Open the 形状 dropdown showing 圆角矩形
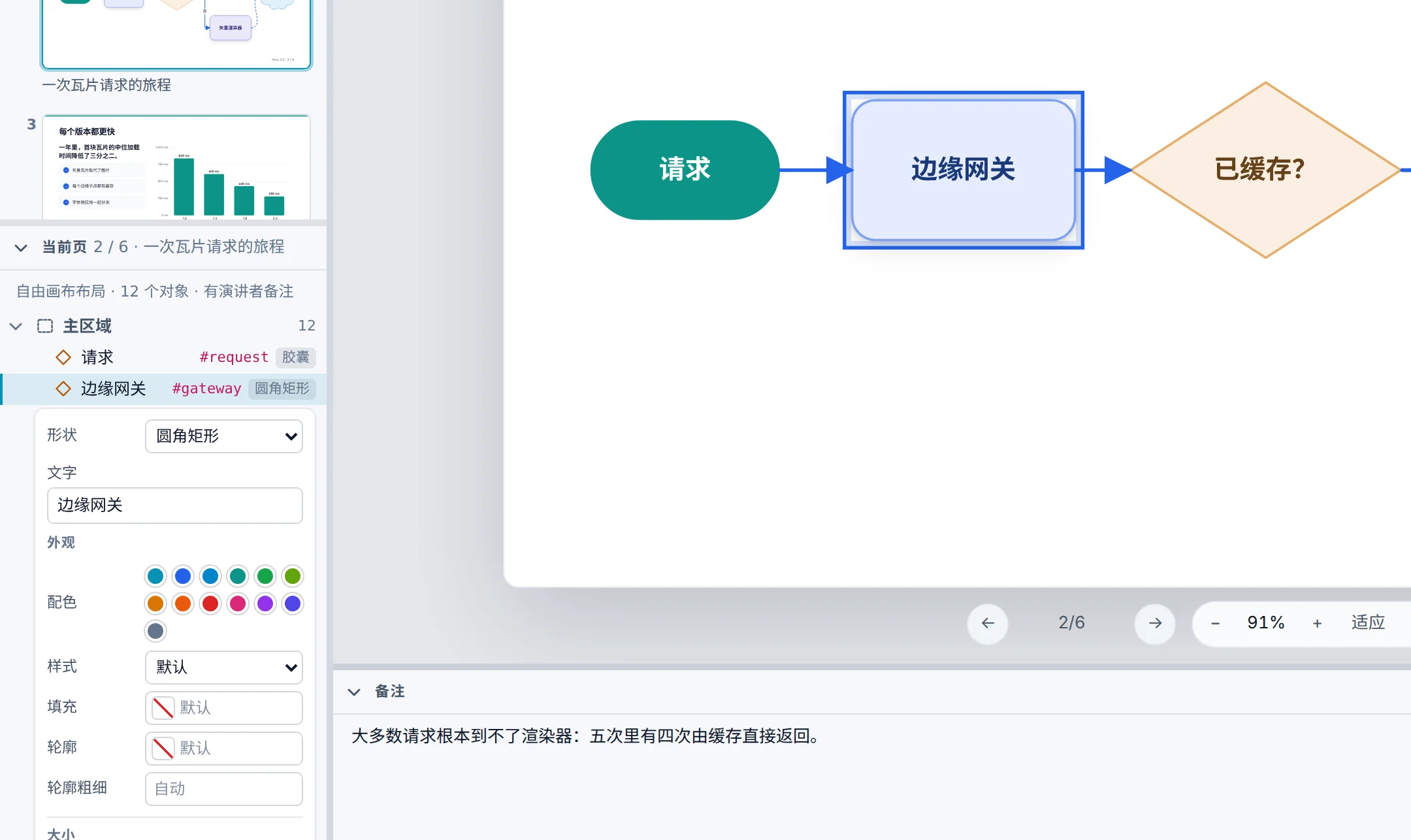Screen dimensions: 1411x840 (224, 436)
